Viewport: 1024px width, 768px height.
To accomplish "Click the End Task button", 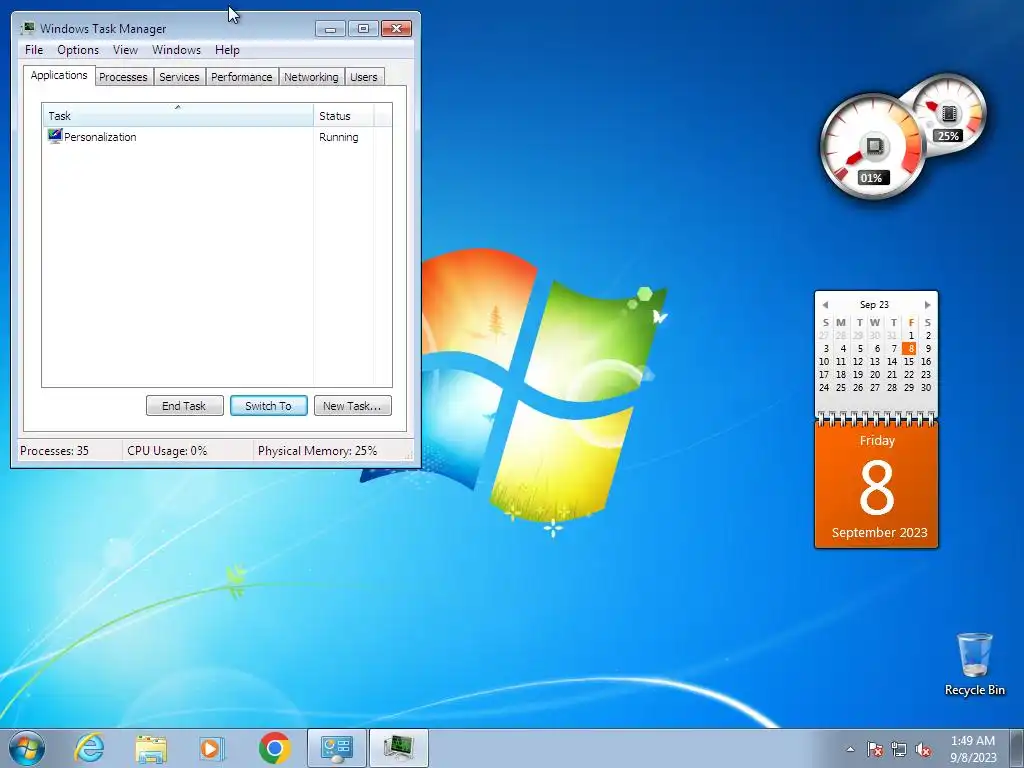I will click(x=184, y=406).
